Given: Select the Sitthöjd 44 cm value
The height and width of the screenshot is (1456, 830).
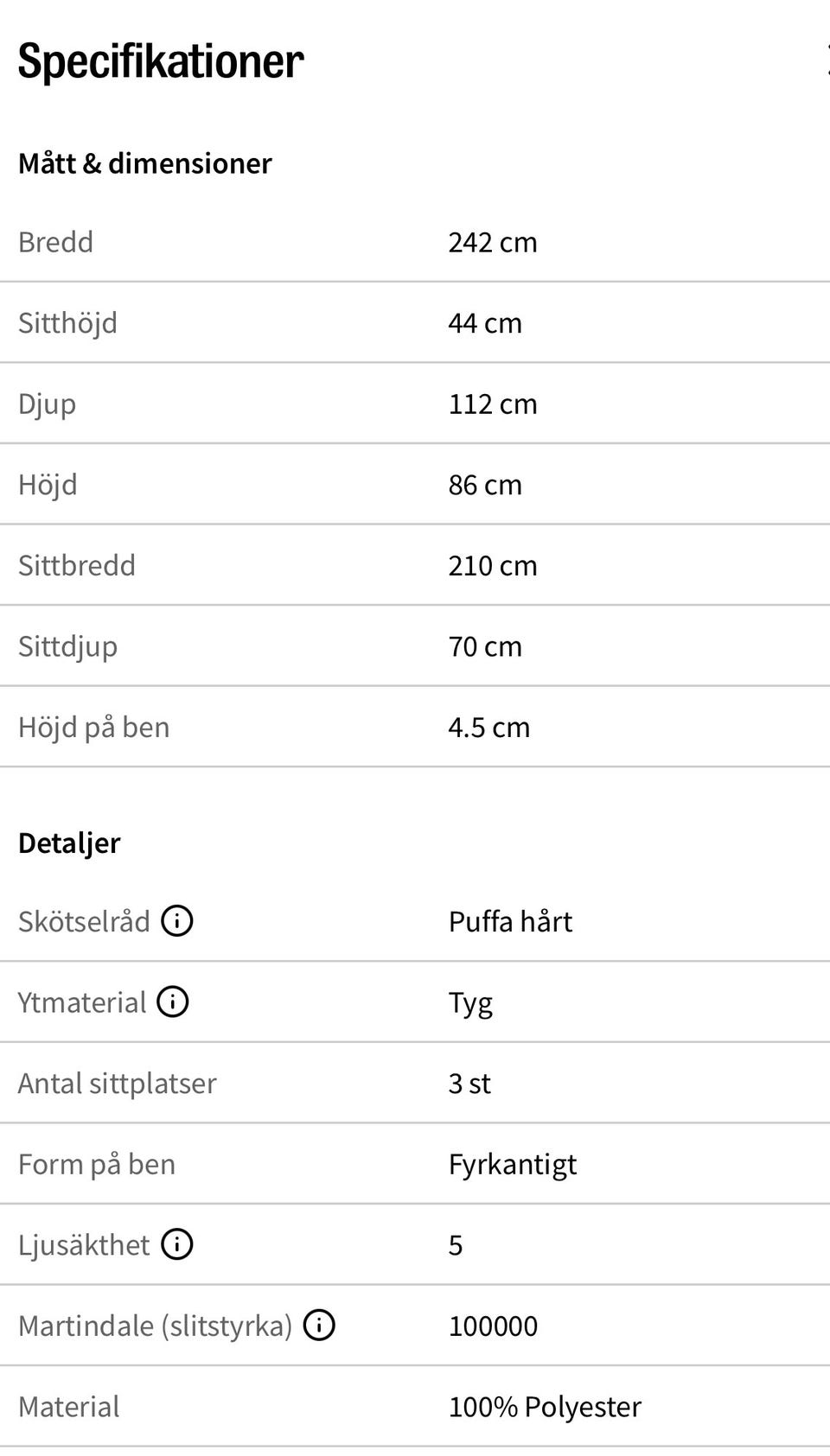Looking at the screenshot, I should click(x=485, y=323).
